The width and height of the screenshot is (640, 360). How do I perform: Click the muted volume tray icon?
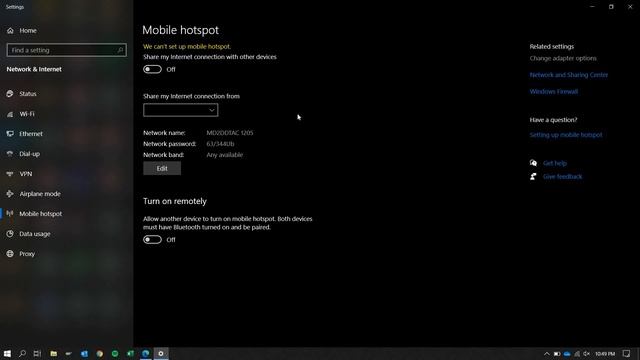(587, 353)
